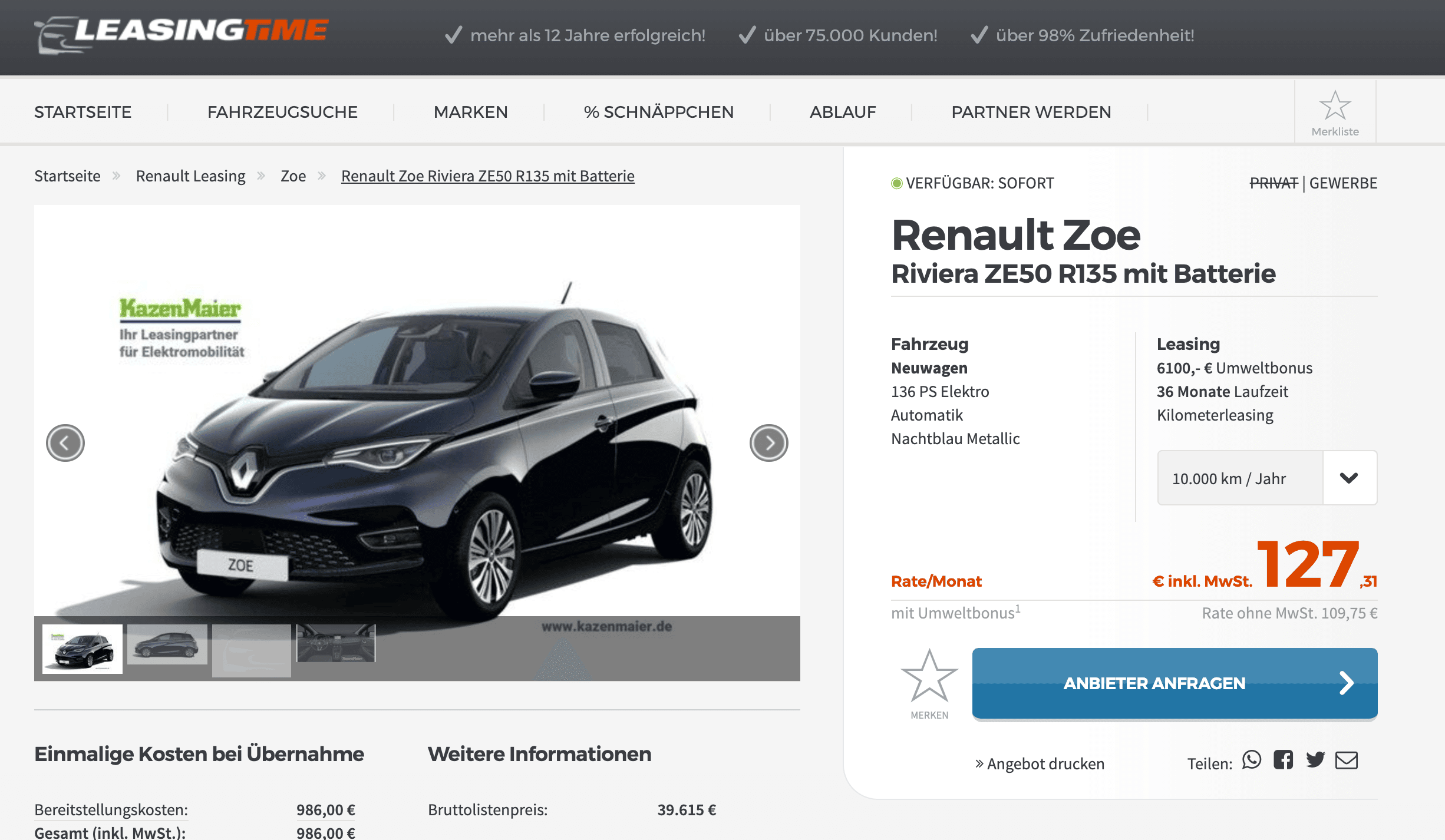Open MARKEN menu item

470,112
